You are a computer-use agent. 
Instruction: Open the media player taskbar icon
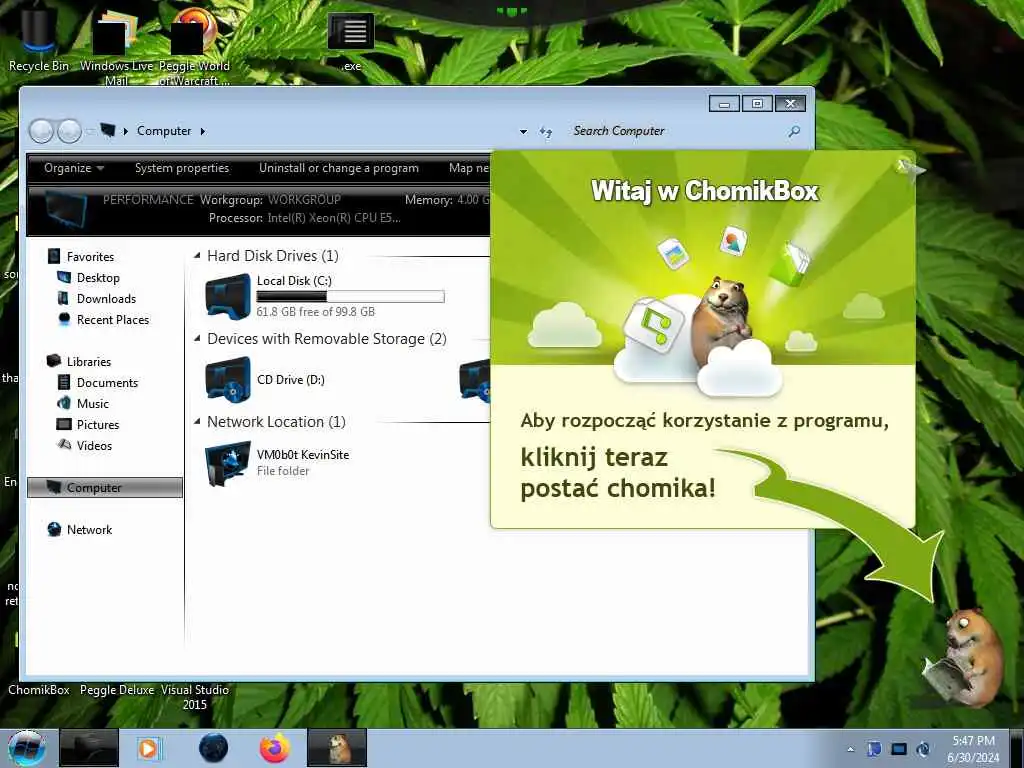pyautogui.click(x=150, y=748)
